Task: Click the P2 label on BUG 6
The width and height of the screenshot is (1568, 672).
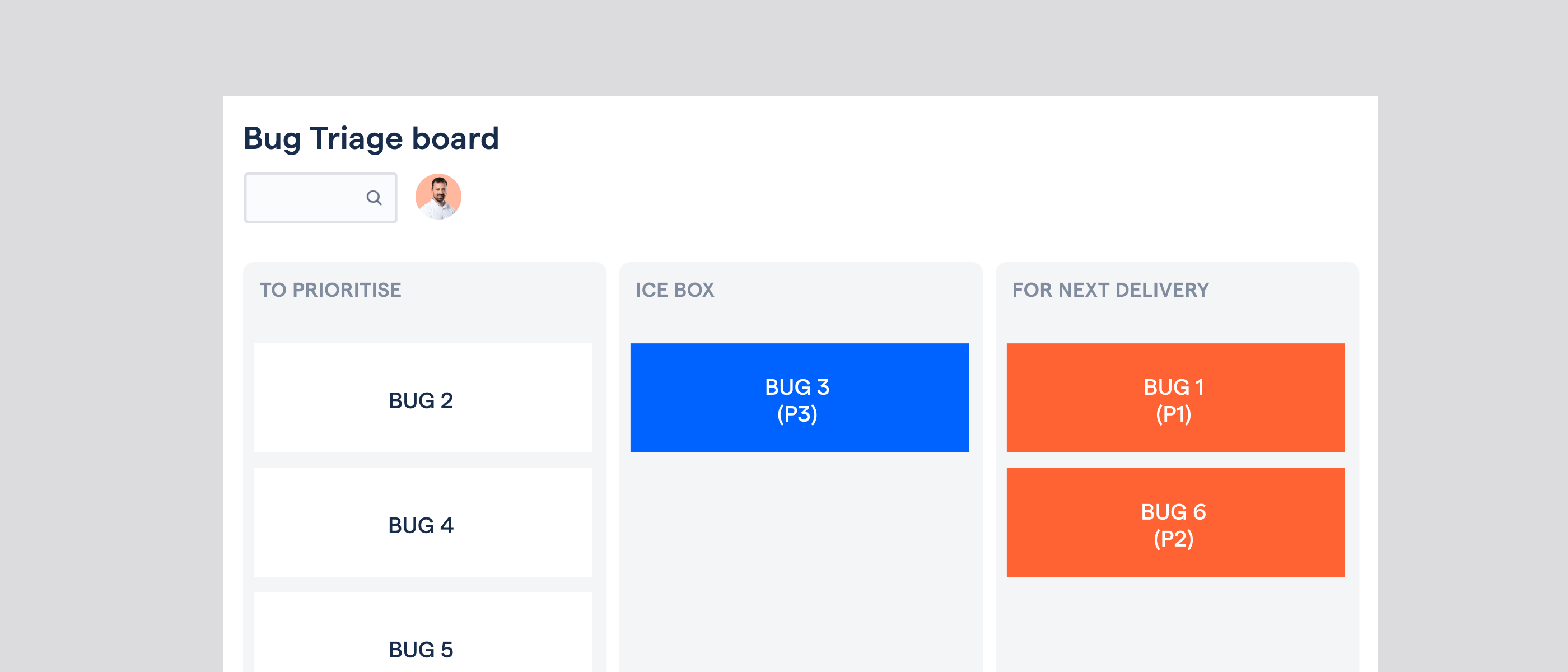Action: tap(1174, 539)
